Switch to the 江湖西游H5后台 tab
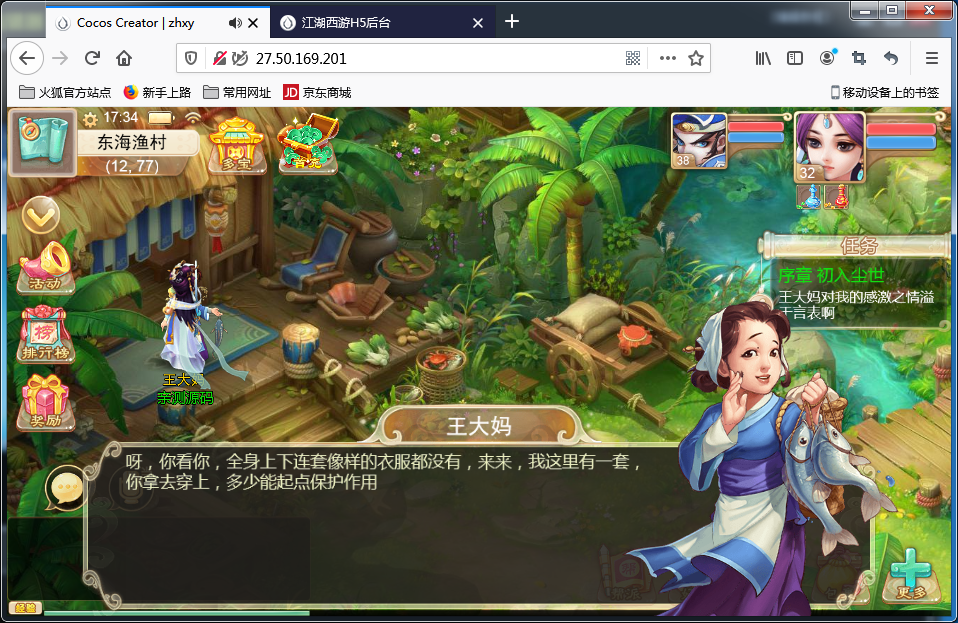The image size is (958, 623). click(346, 23)
